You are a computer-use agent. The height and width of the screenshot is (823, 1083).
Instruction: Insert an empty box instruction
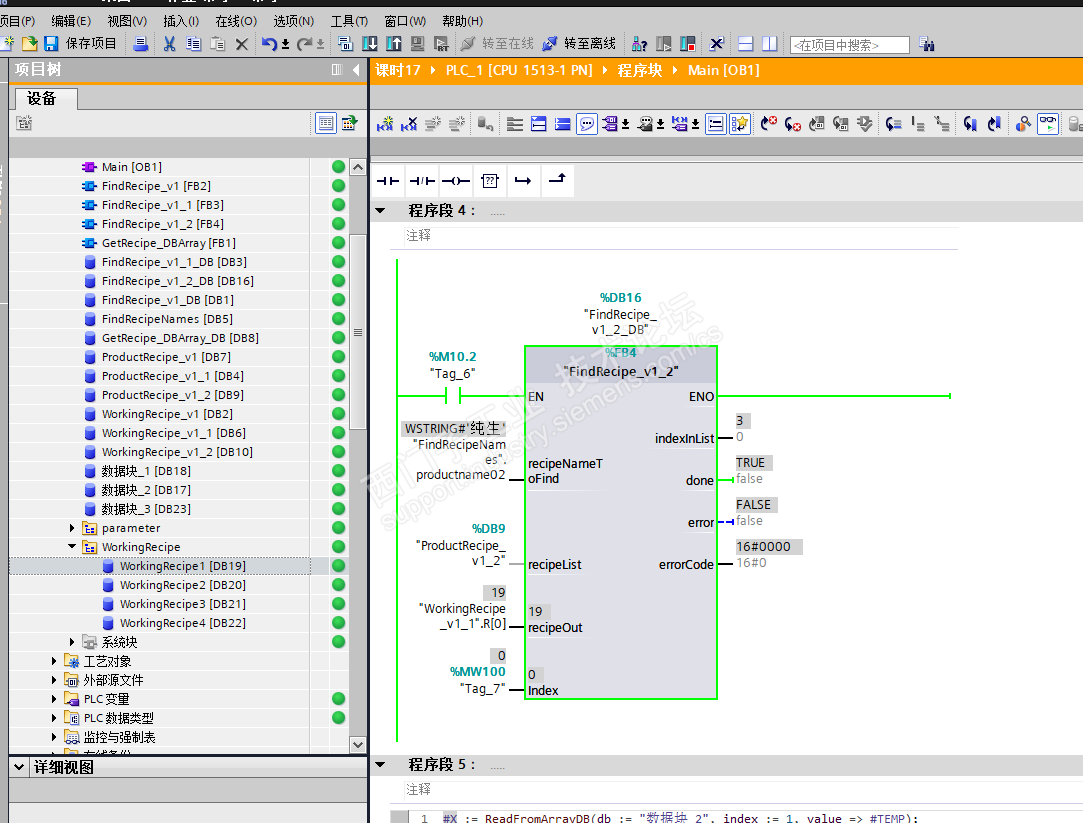(489, 181)
